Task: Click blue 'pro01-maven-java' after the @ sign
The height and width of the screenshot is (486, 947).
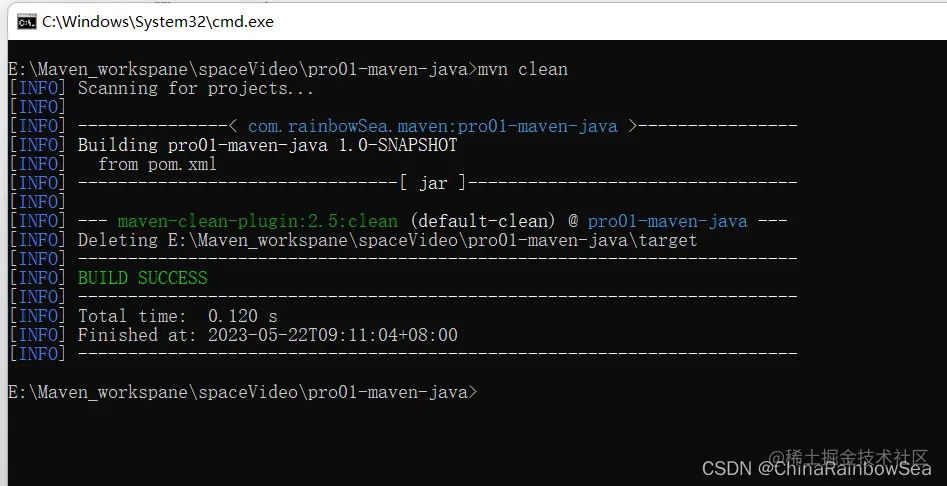Action: (667, 221)
